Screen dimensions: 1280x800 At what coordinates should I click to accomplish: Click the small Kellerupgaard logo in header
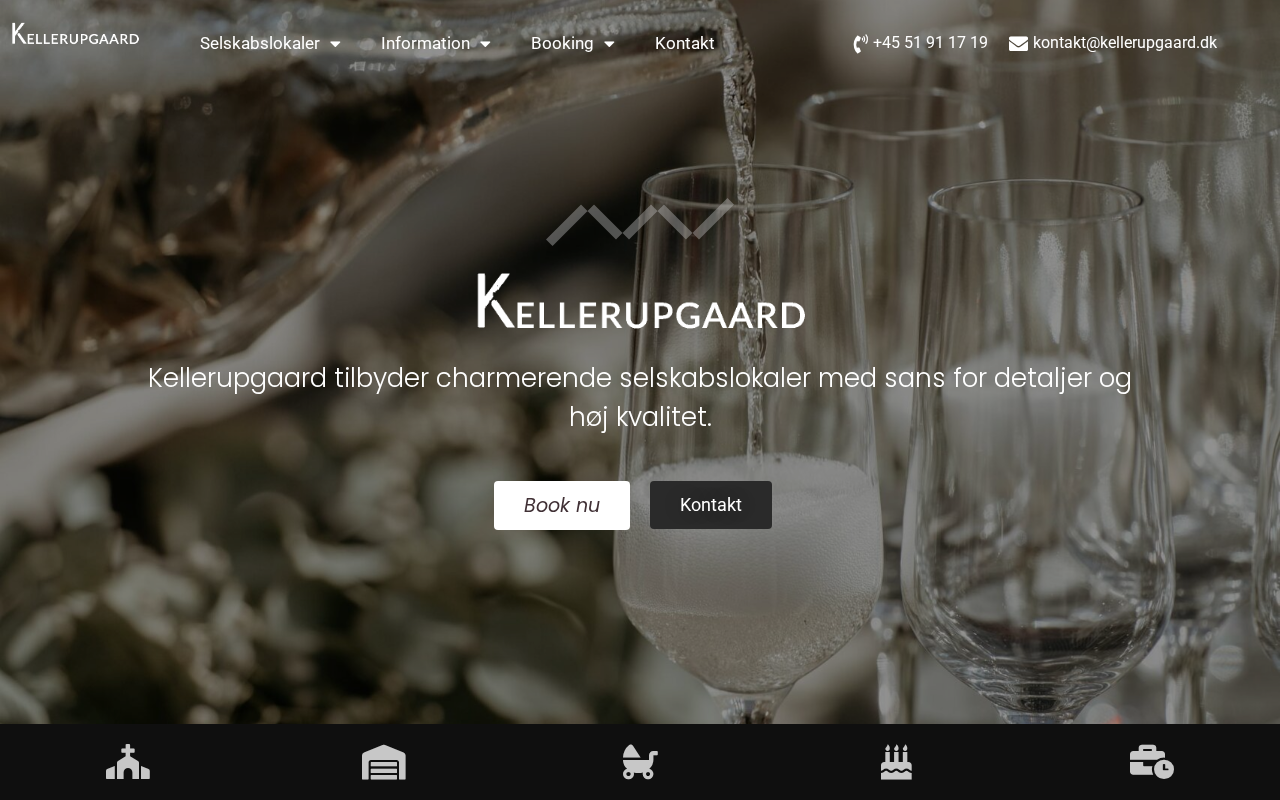(75, 34)
